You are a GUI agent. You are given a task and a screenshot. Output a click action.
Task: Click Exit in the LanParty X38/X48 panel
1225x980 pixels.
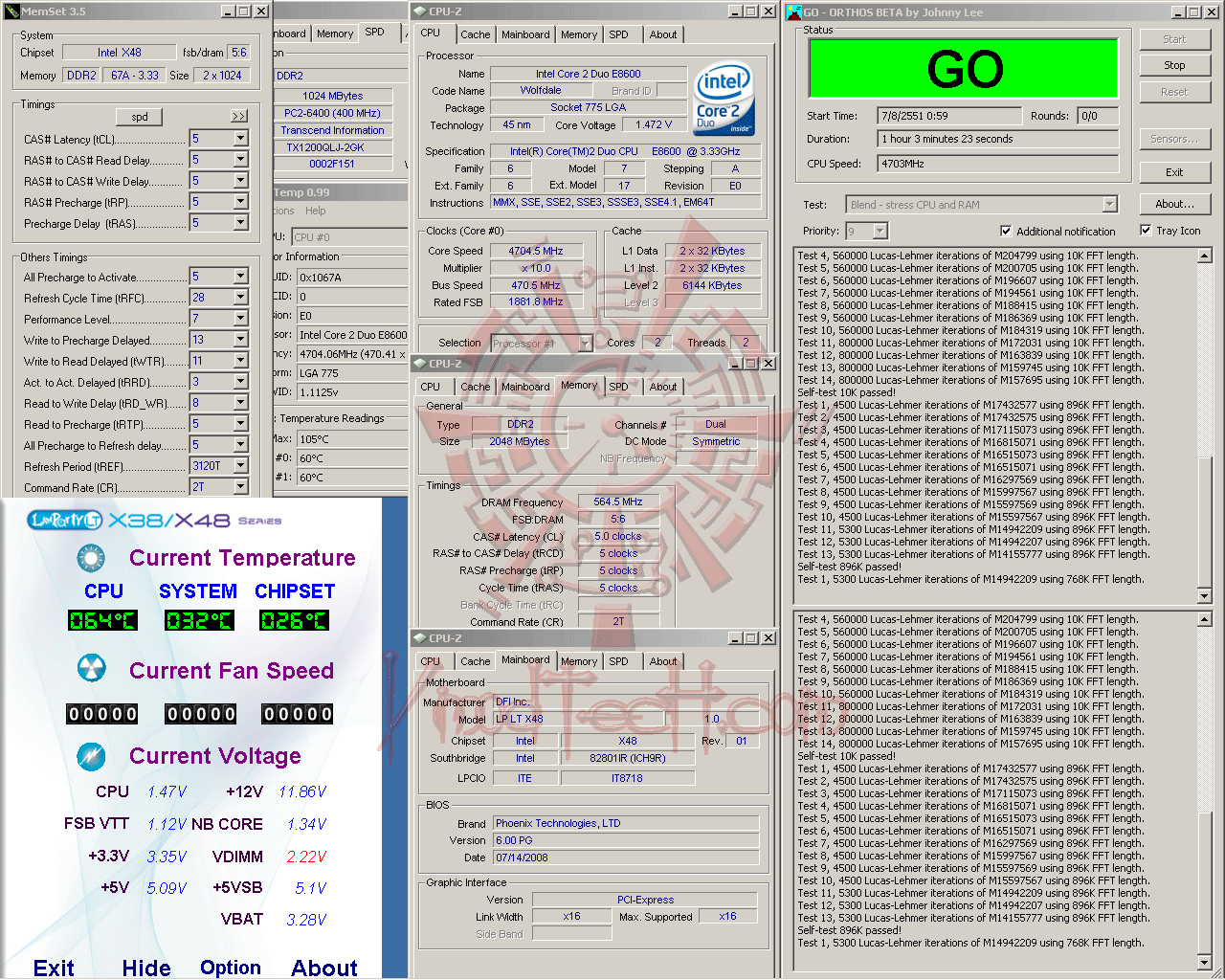click(54, 967)
